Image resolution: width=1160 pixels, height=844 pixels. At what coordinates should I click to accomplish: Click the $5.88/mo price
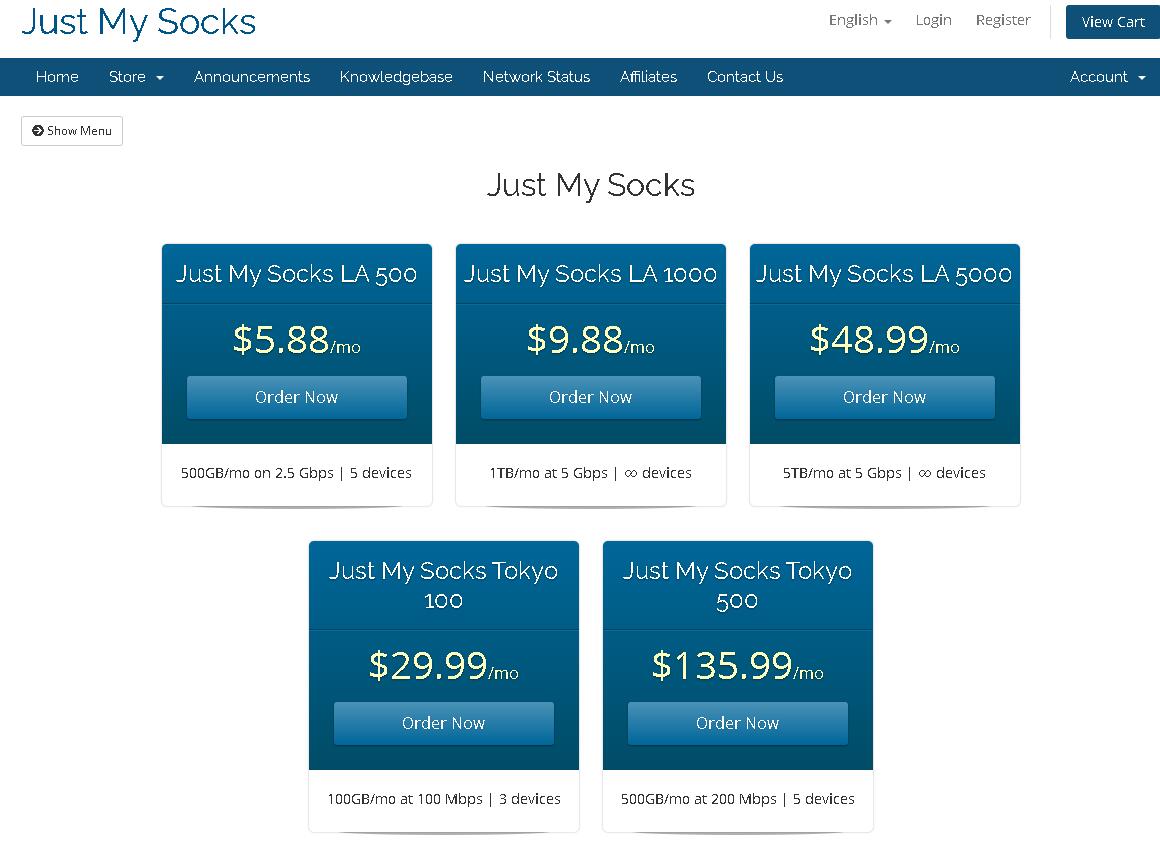point(297,340)
